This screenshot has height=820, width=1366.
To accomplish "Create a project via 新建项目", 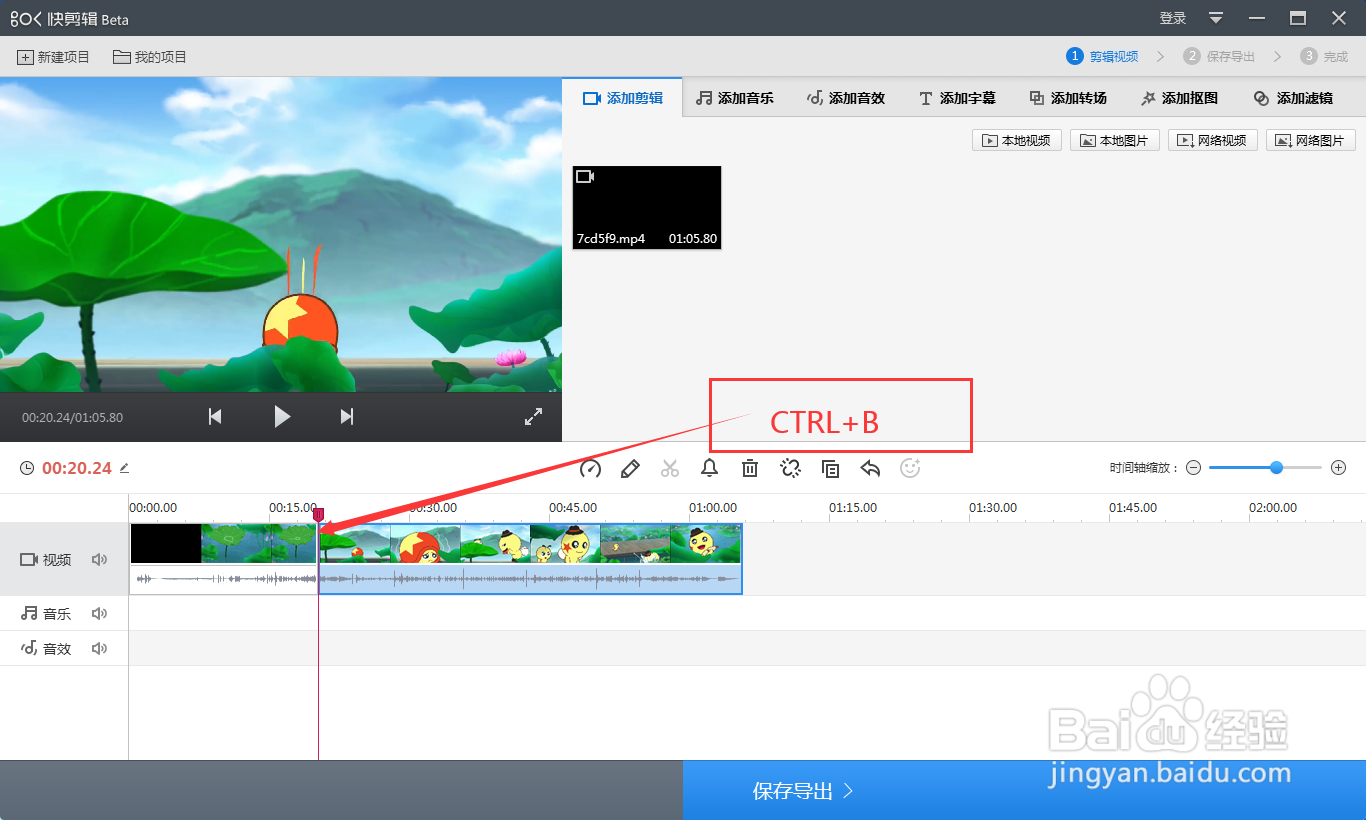I will pyautogui.click(x=54, y=57).
